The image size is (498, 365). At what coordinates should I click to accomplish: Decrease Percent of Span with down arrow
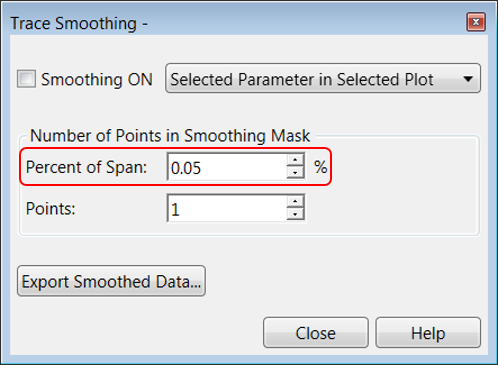click(295, 173)
